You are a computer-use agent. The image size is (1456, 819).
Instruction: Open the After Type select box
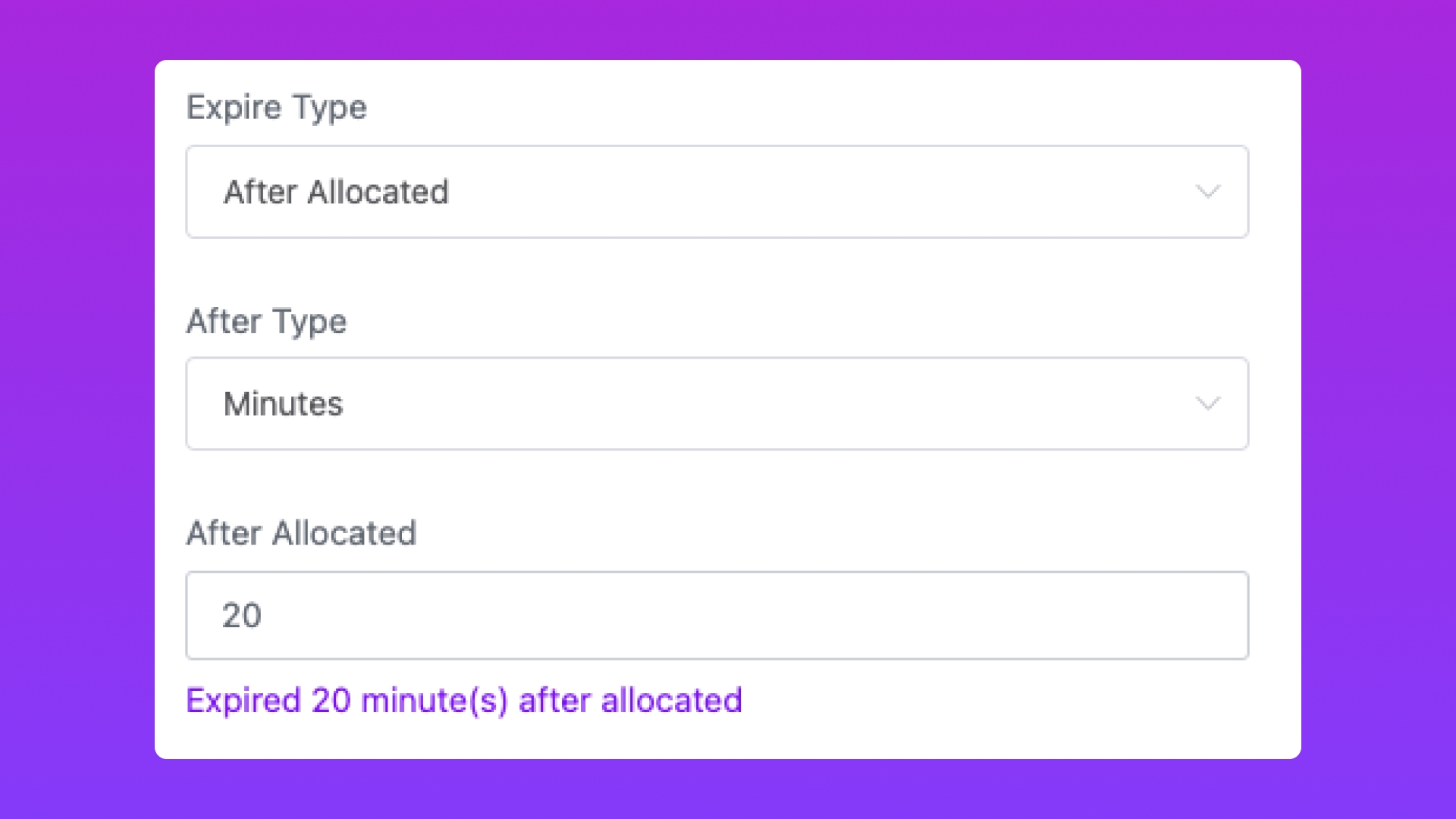coord(717,403)
